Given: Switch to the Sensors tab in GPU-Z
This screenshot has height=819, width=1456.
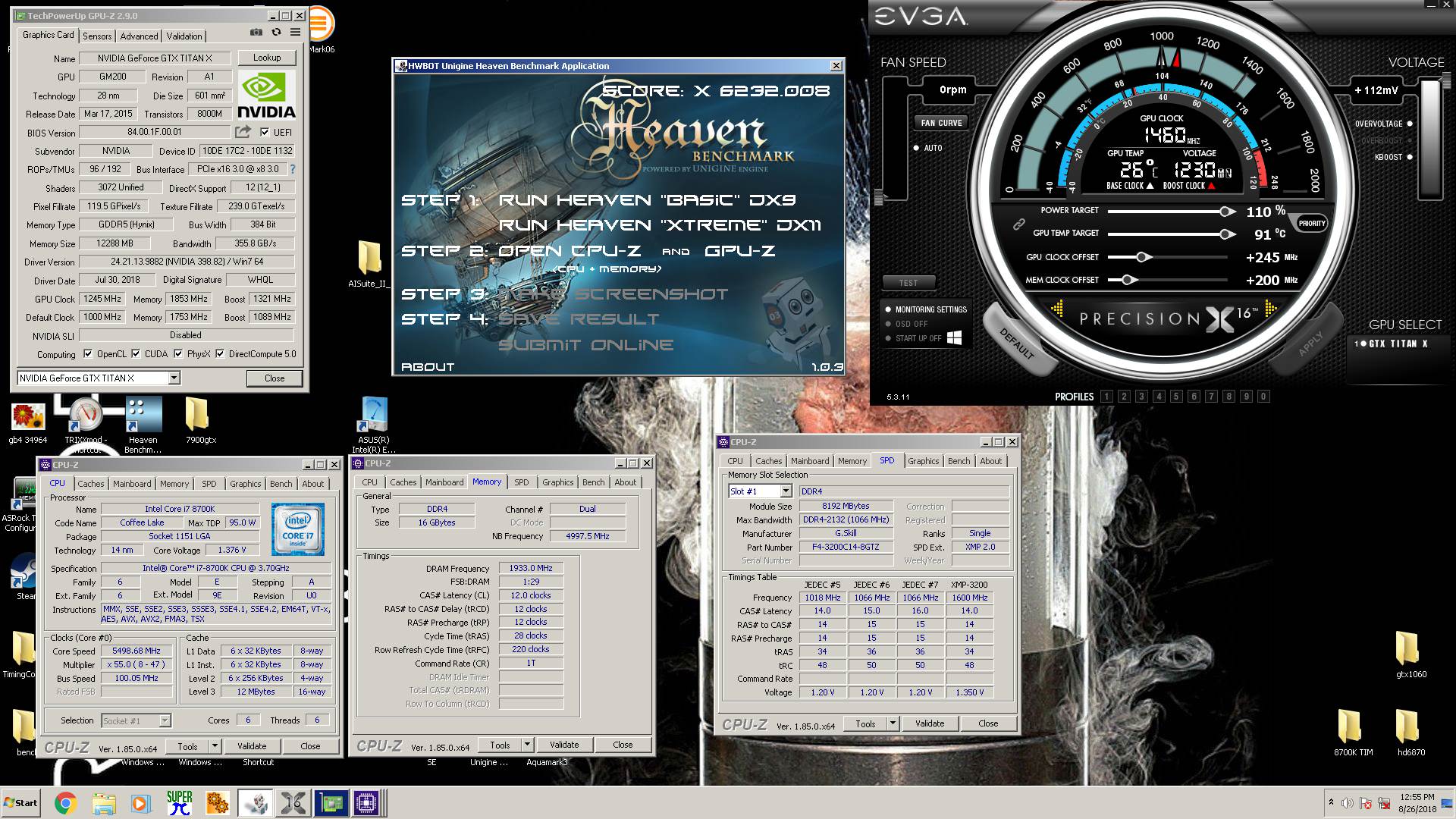Looking at the screenshot, I should [x=97, y=36].
